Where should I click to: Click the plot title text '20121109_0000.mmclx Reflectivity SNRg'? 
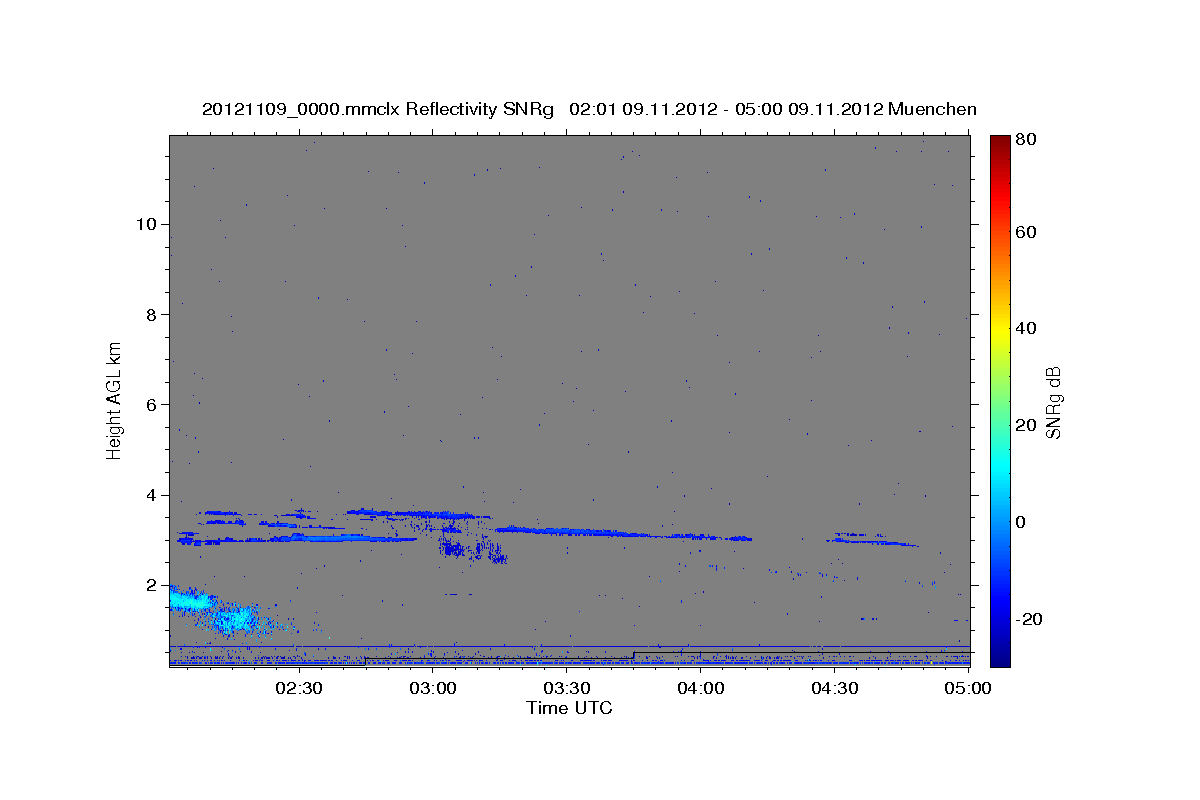pos(378,109)
